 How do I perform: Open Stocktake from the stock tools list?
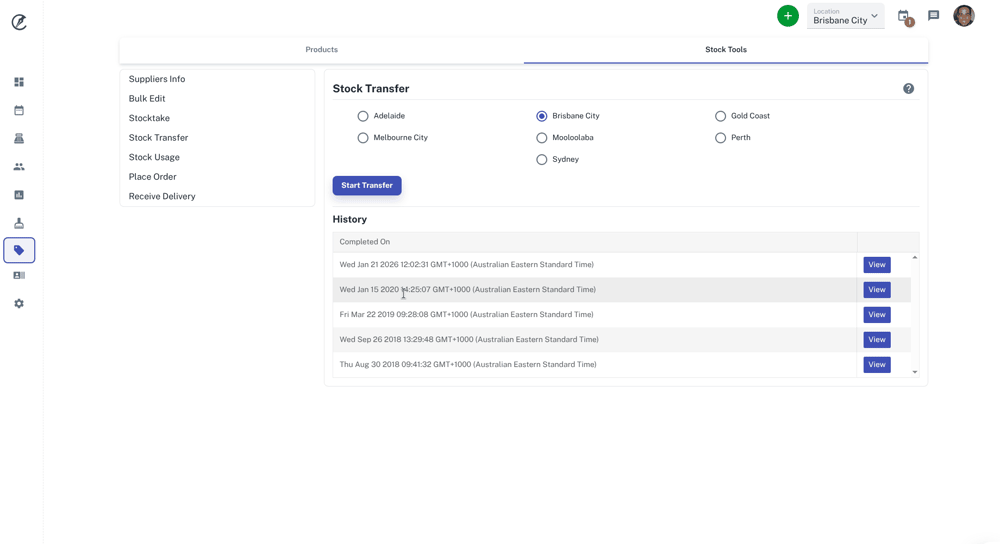coord(149,118)
